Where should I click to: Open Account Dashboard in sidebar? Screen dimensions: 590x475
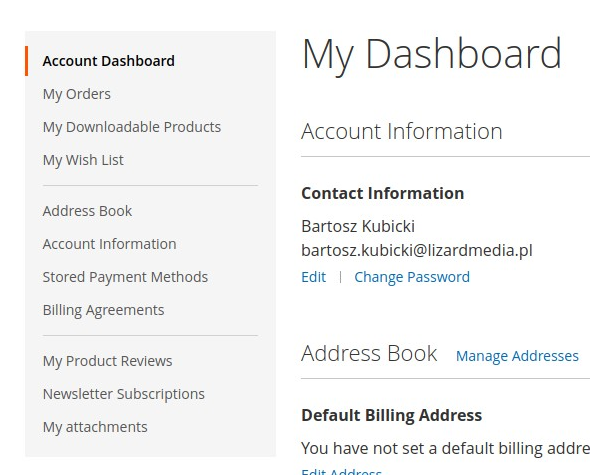pos(108,61)
